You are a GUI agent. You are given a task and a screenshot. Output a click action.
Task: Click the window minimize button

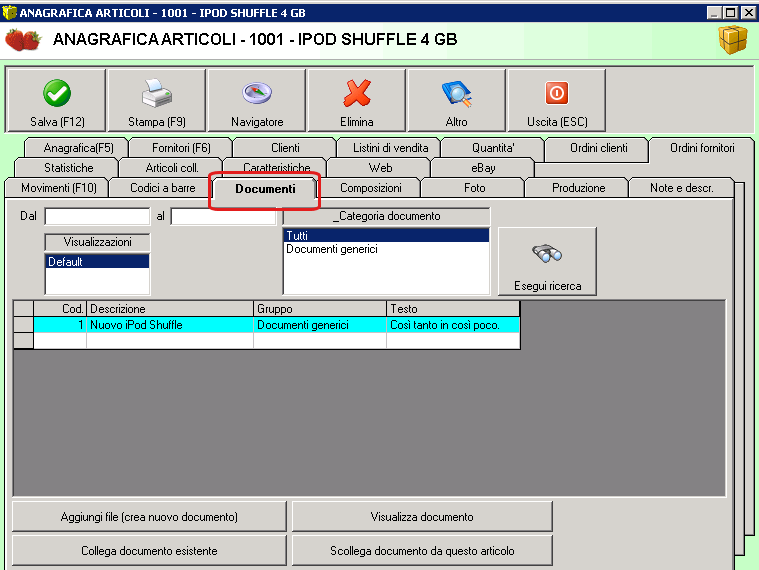pyautogui.click(x=715, y=13)
